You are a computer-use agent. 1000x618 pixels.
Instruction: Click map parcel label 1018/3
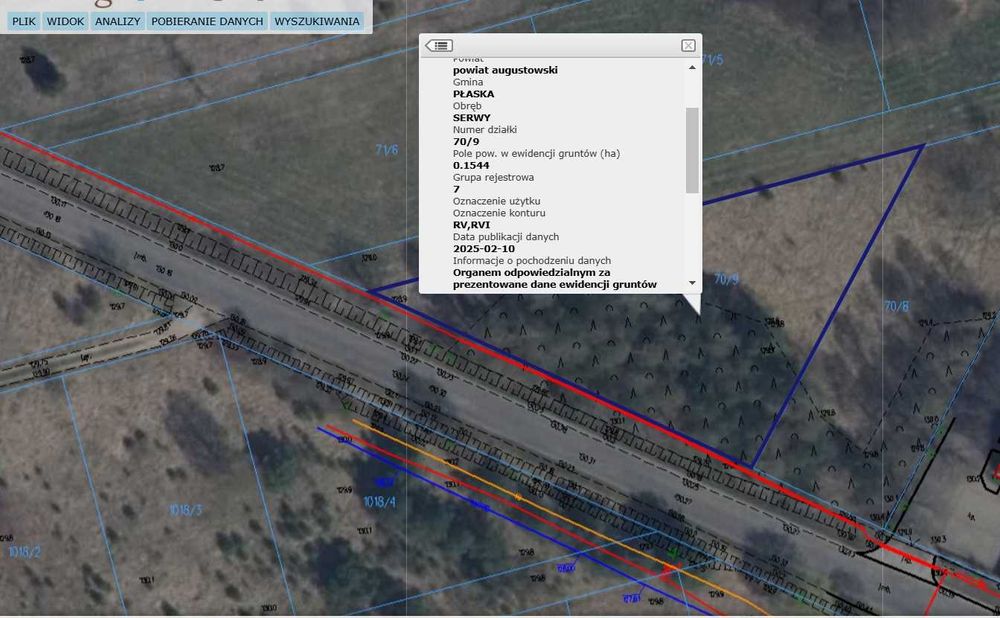coord(186,510)
